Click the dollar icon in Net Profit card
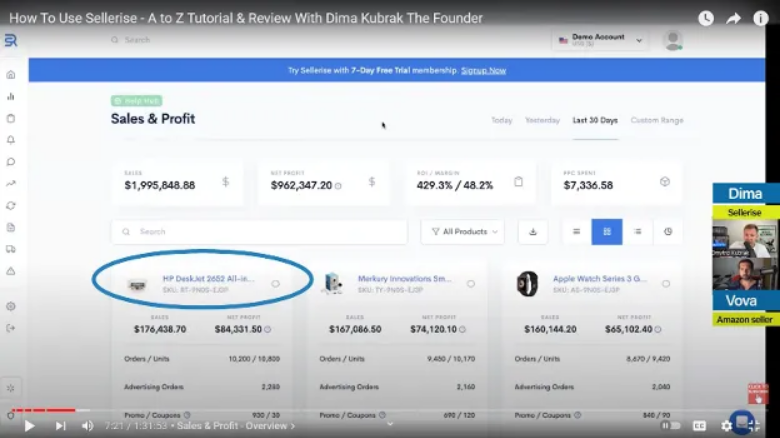Screen dimensions: 780x438 pyautogui.click(x=372, y=182)
